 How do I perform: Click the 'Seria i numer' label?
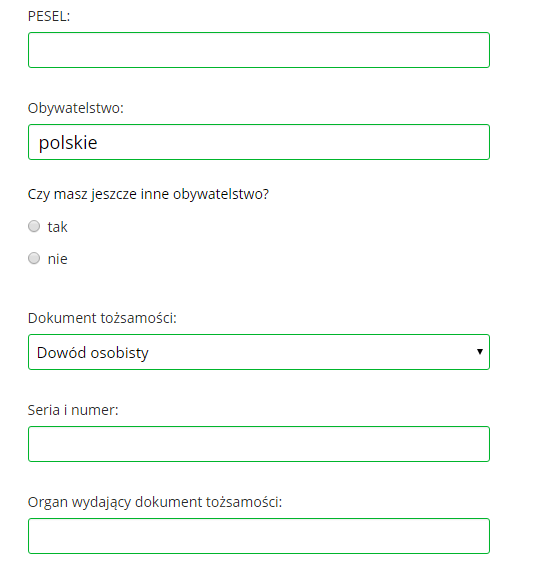(73, 410)
